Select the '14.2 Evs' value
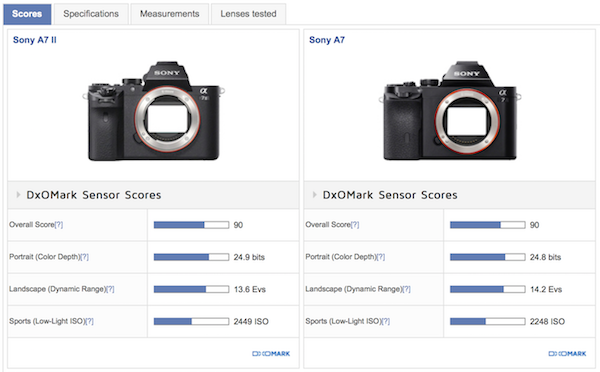 [546, 289]
